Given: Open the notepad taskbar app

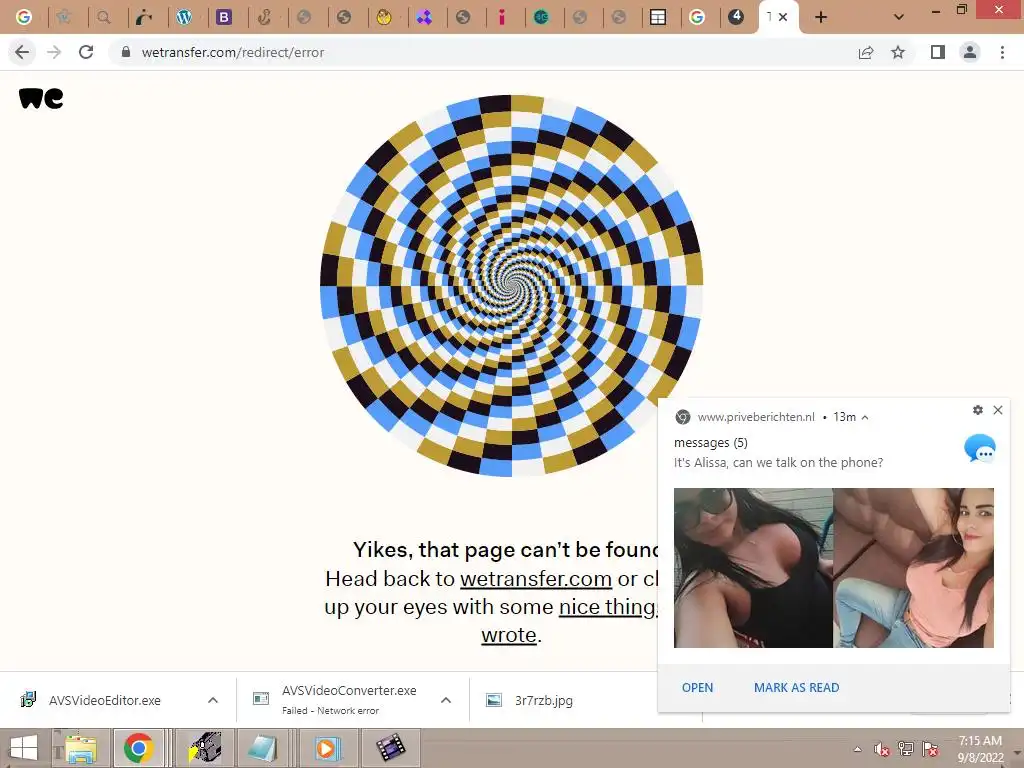Looking at the screenshot, I should pos(263,748).
